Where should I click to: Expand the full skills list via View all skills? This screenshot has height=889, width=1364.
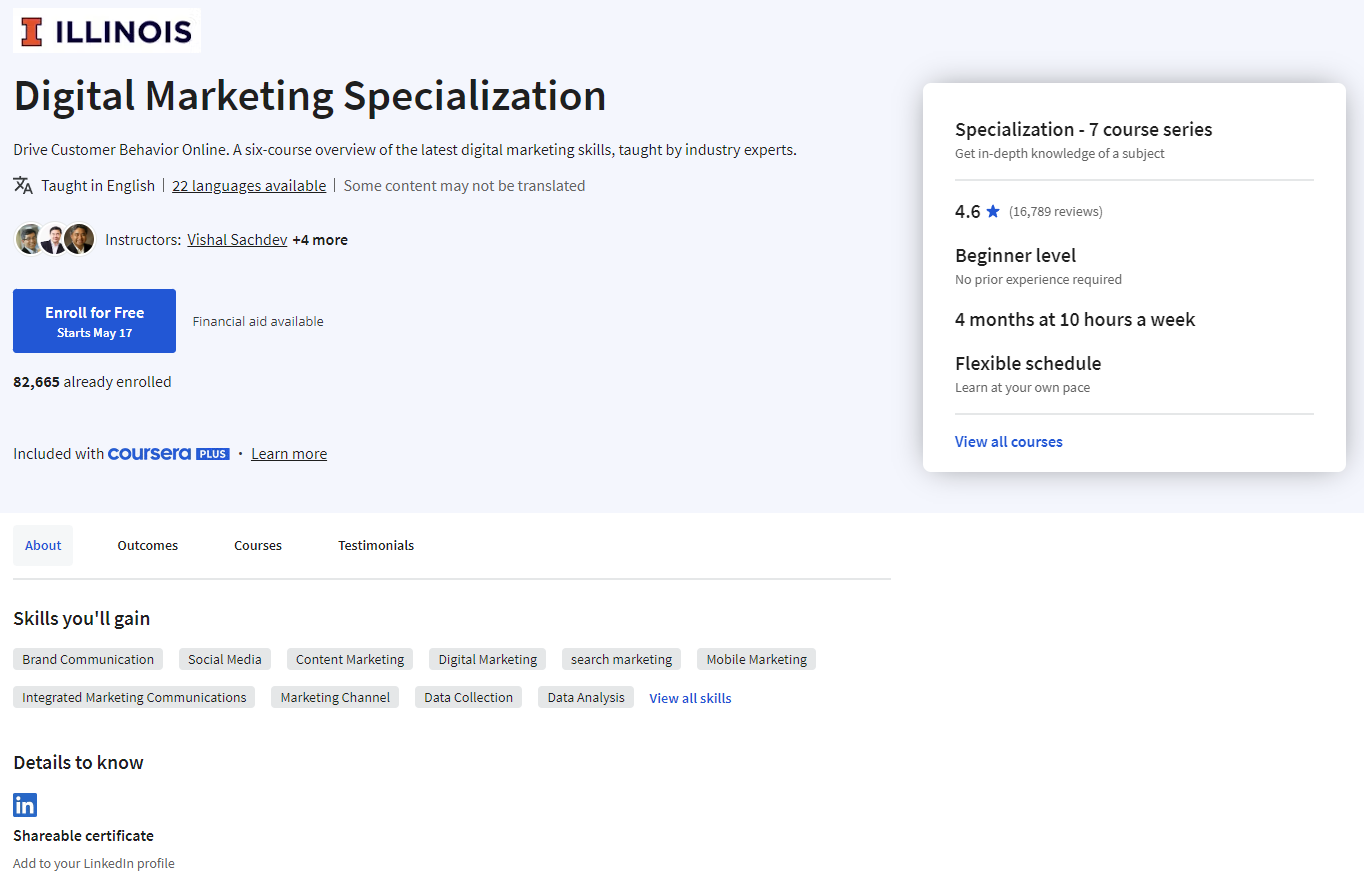[690, 697]
